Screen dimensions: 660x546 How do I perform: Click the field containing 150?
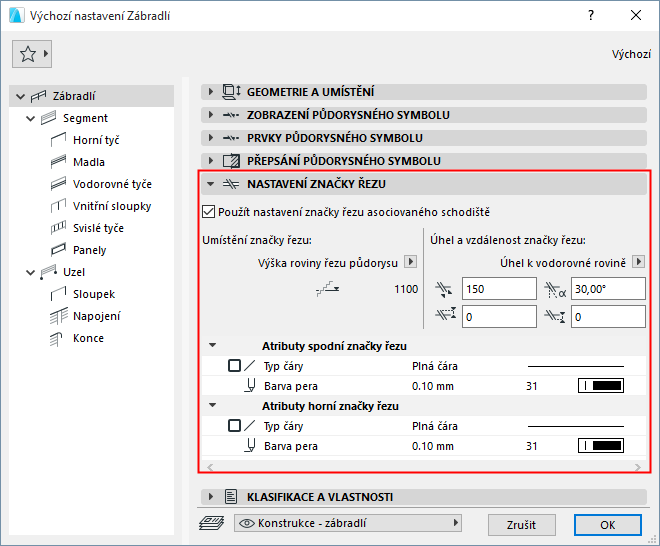point(499,289)
